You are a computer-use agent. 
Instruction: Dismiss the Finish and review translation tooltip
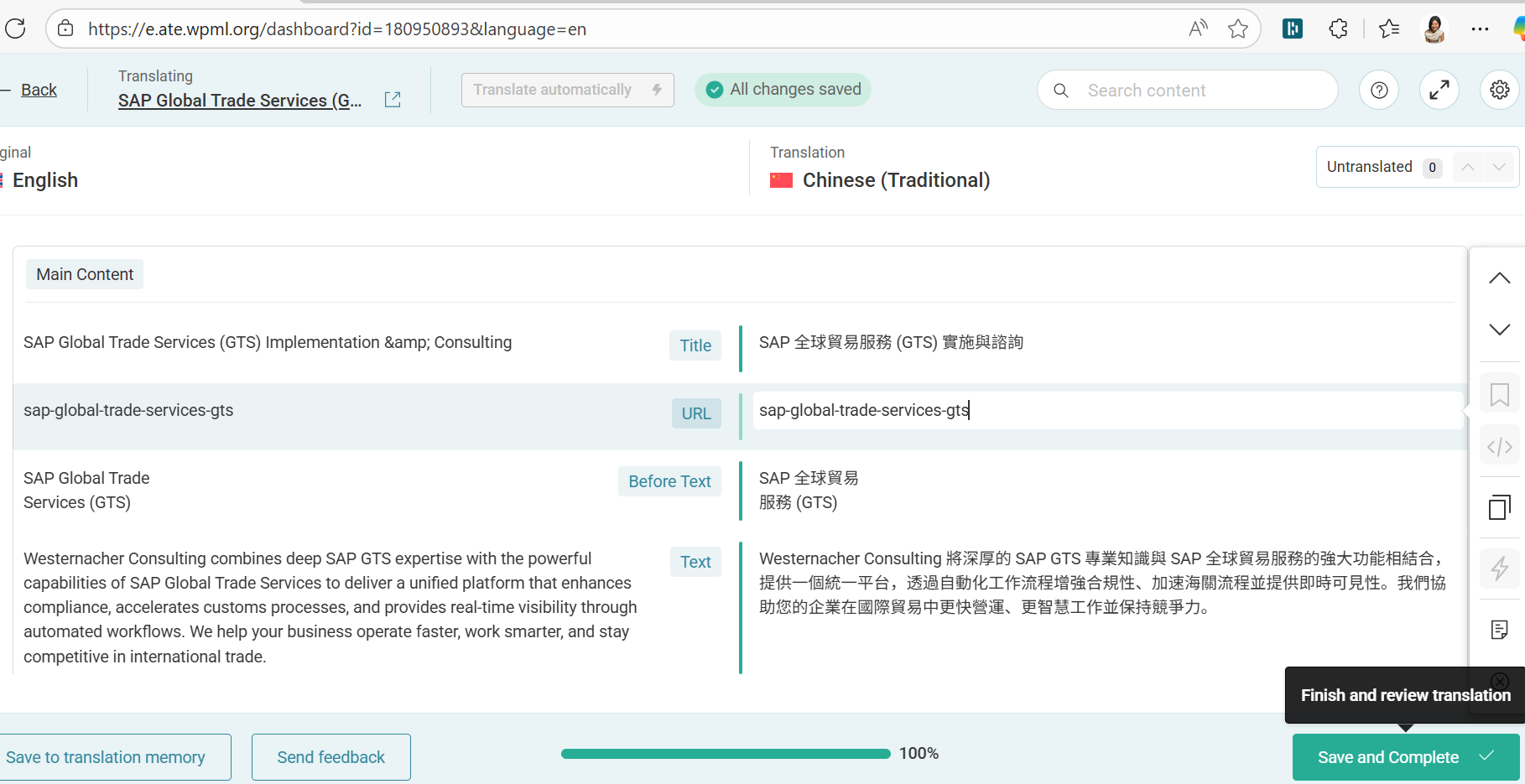(1500, 681)
